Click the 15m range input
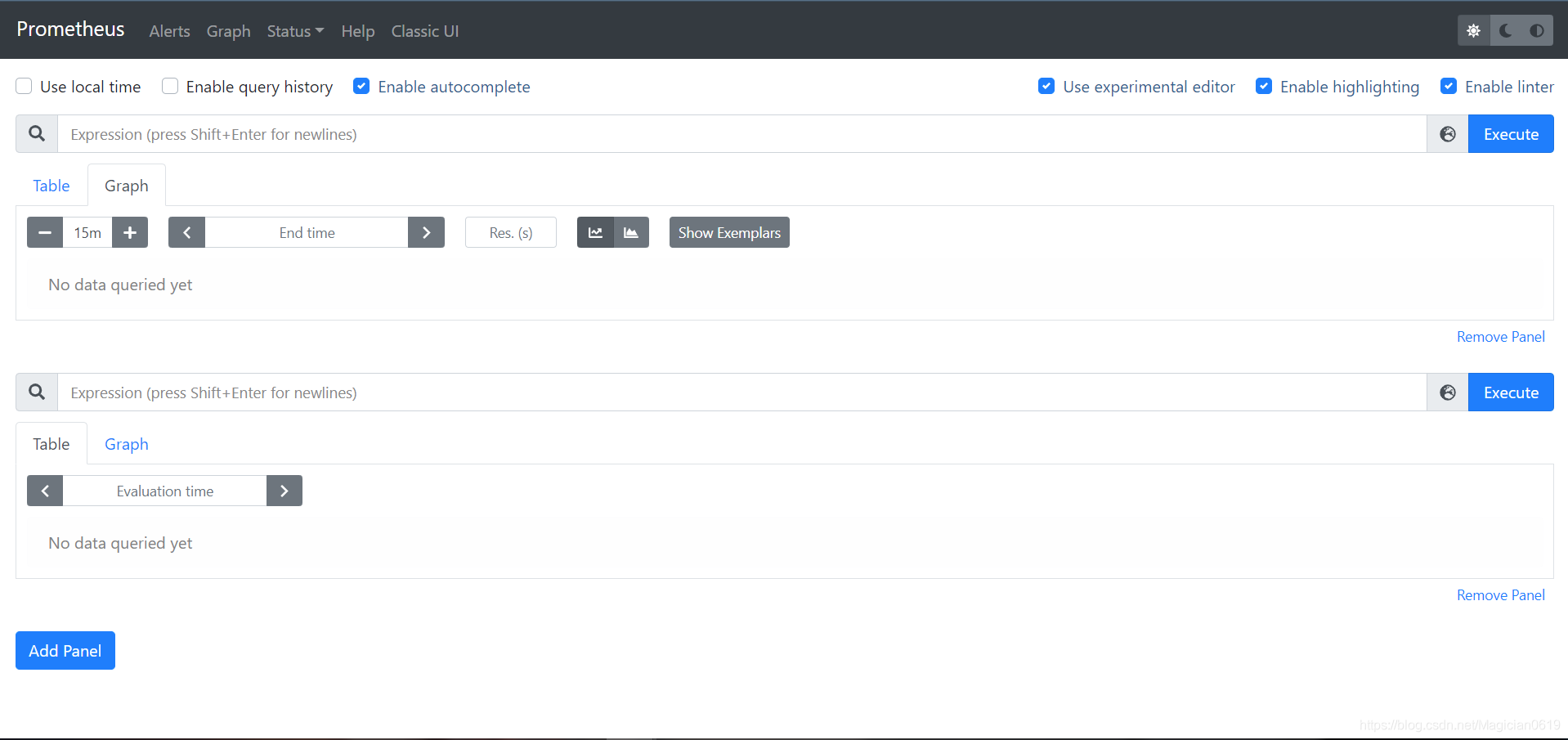The image size is (1568, 740). [87, 232]
